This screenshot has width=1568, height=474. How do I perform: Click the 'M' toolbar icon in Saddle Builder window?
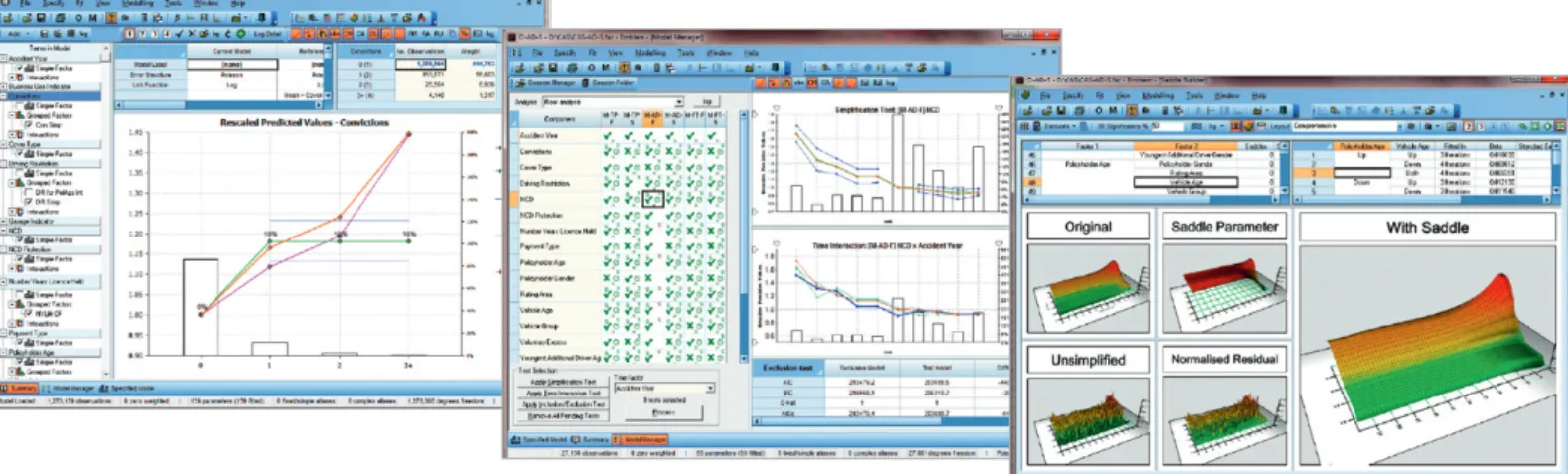click(x=1114, y=111)
